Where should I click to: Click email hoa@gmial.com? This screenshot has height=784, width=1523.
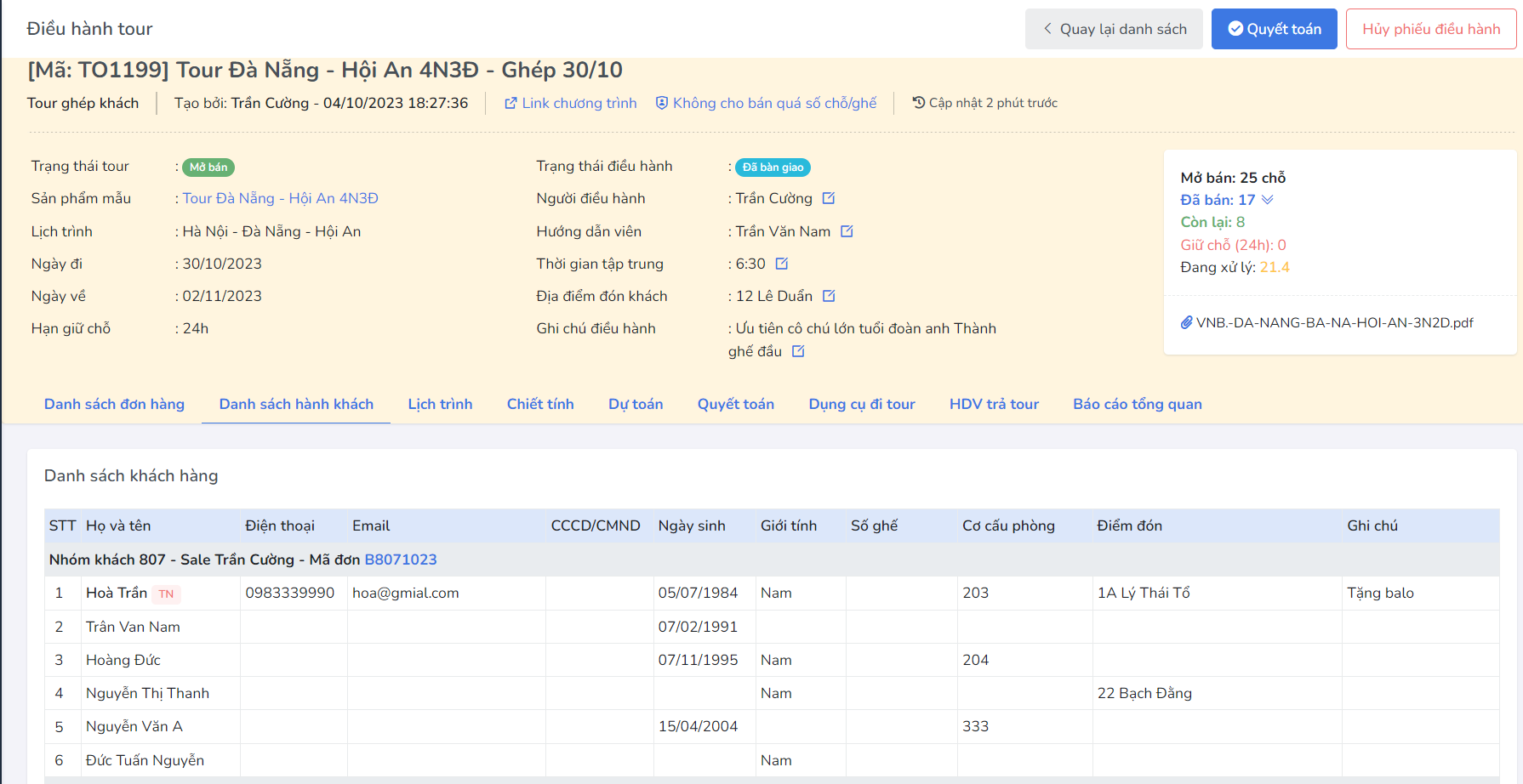(x=406, y=593)
